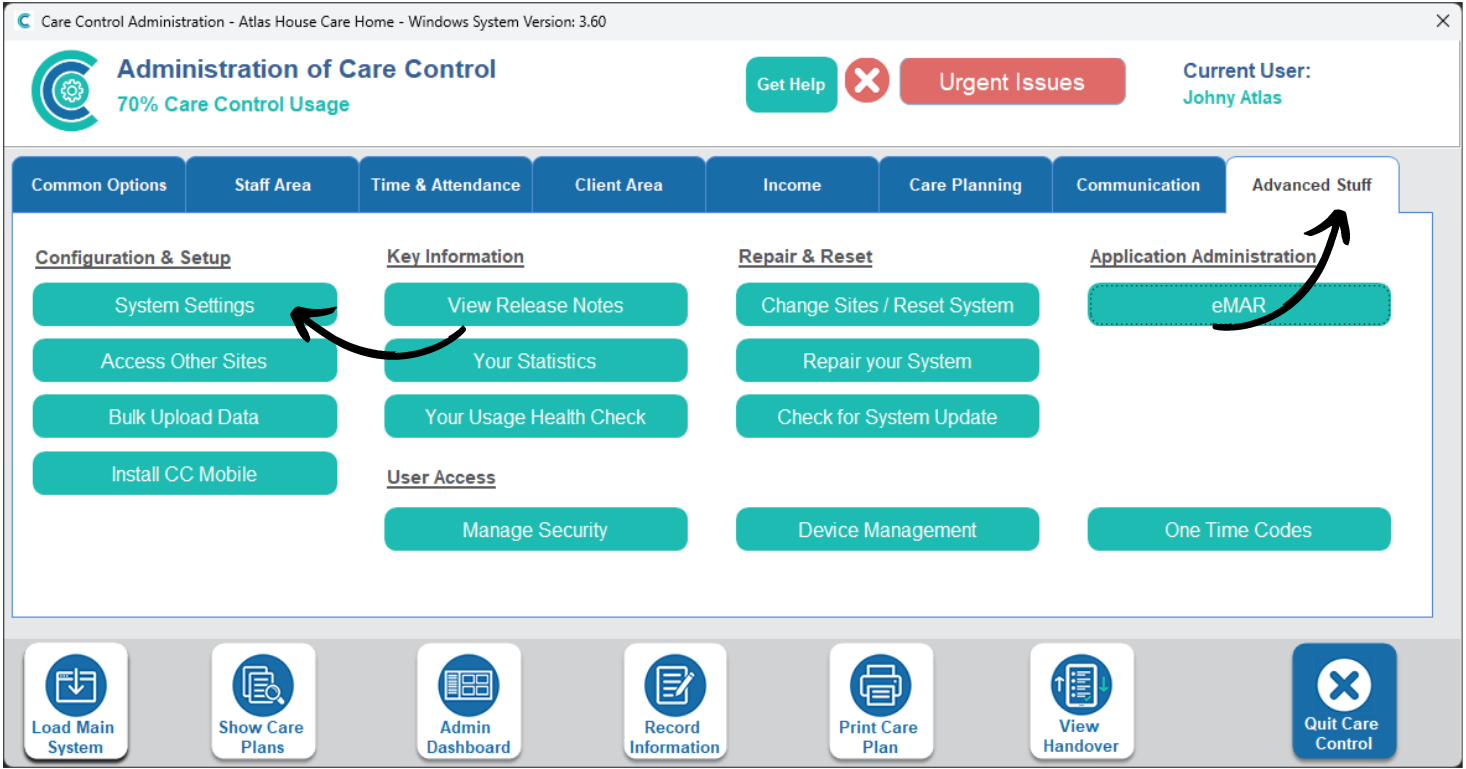This screenshot has height=769, width=1466.
Task: Click the Application Administration heading
Action: tap(1203, 257)
